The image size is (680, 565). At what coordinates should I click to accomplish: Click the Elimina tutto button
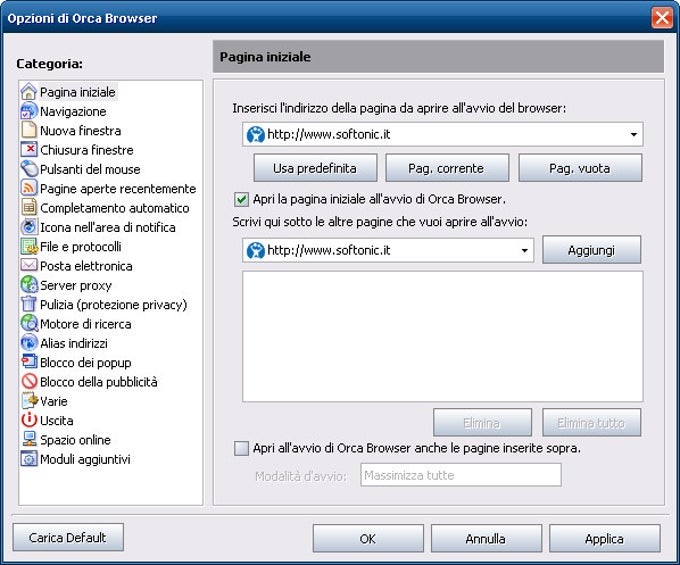tap(591, 422)
